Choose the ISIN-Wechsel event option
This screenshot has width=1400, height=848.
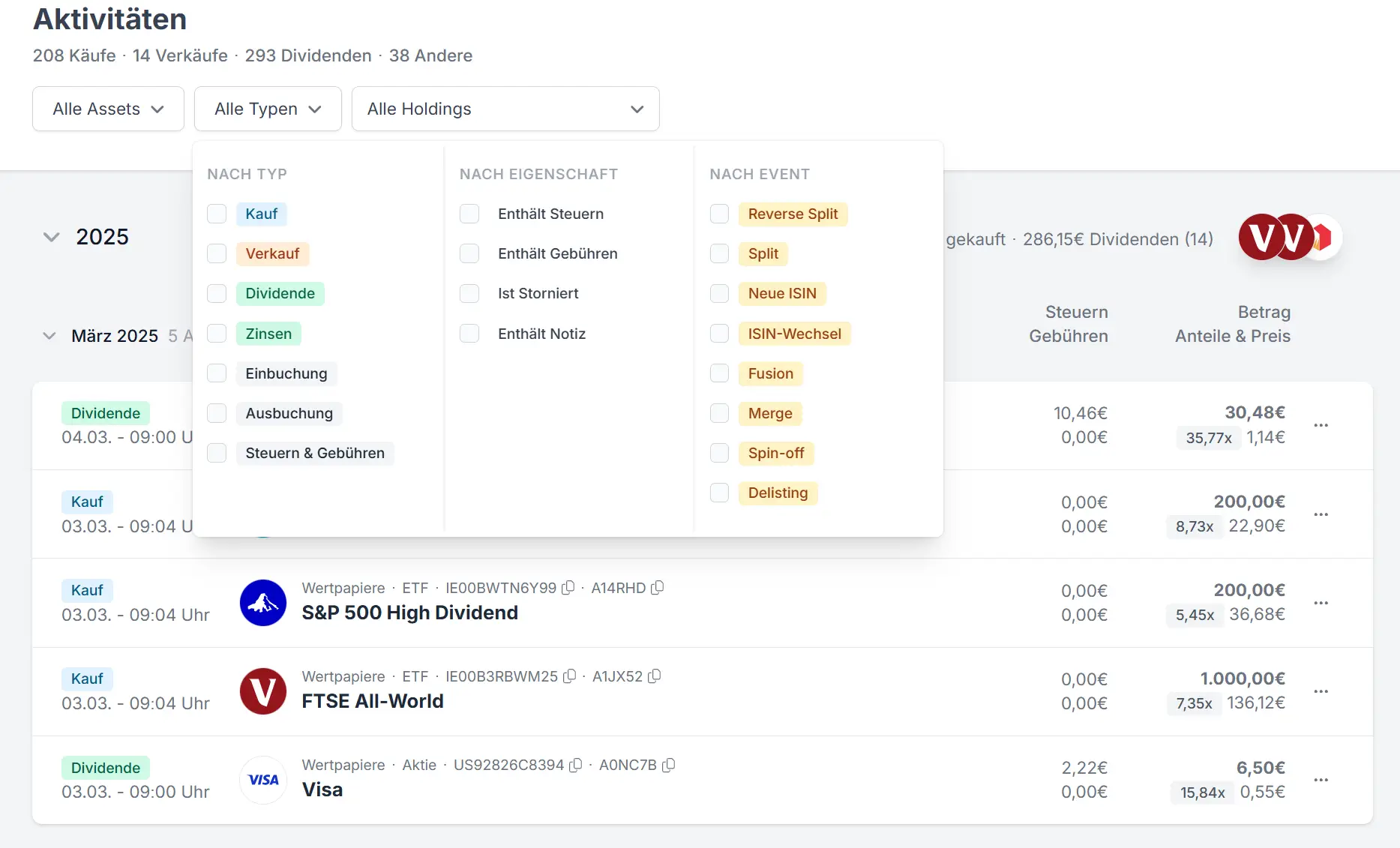(x=795, y=334)
